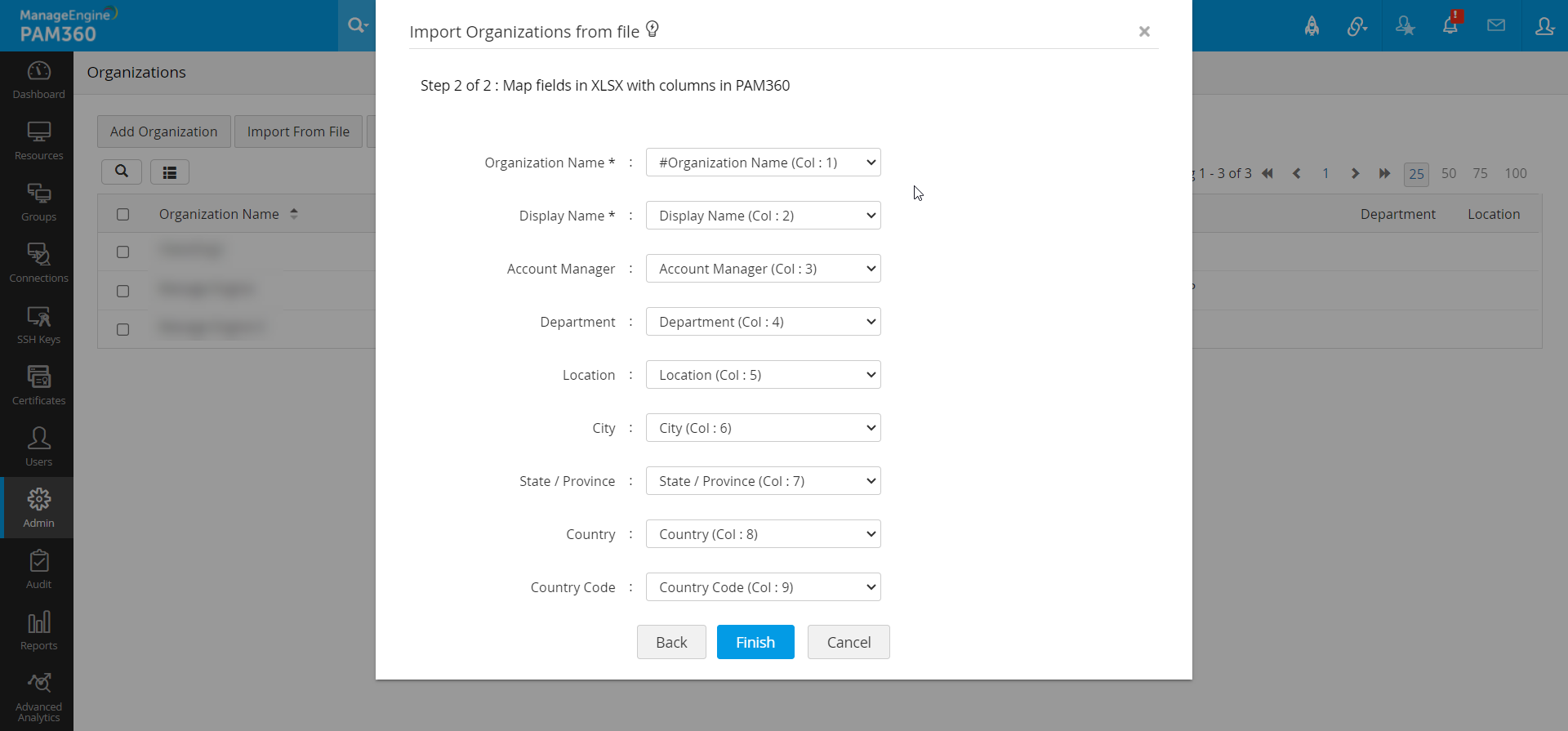Open the Country mapping dropdown

[764, 534]
